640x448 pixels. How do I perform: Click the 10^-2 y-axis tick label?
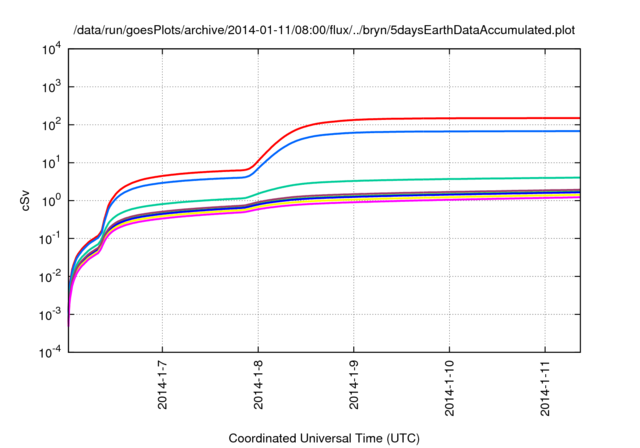[x=50, y=277]
